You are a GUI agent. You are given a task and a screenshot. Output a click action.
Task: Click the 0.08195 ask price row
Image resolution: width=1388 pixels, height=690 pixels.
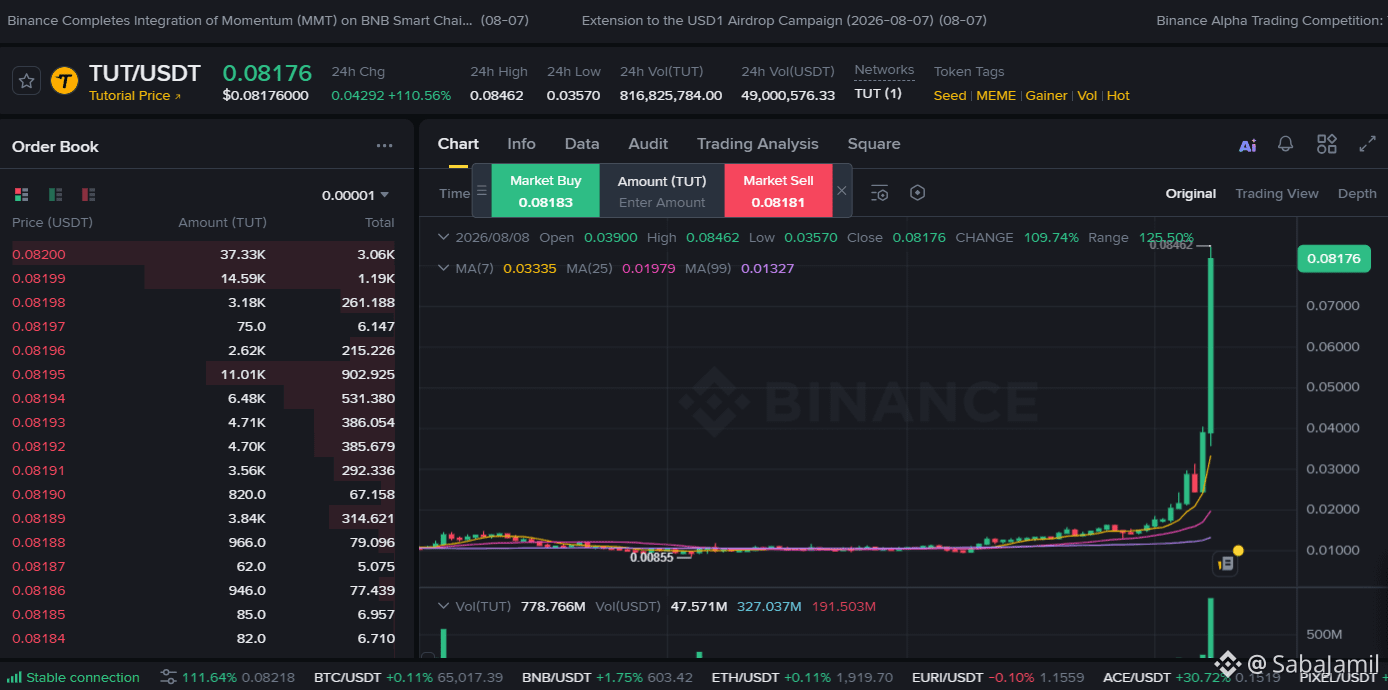pyautogui.click(x=203, y=374)
